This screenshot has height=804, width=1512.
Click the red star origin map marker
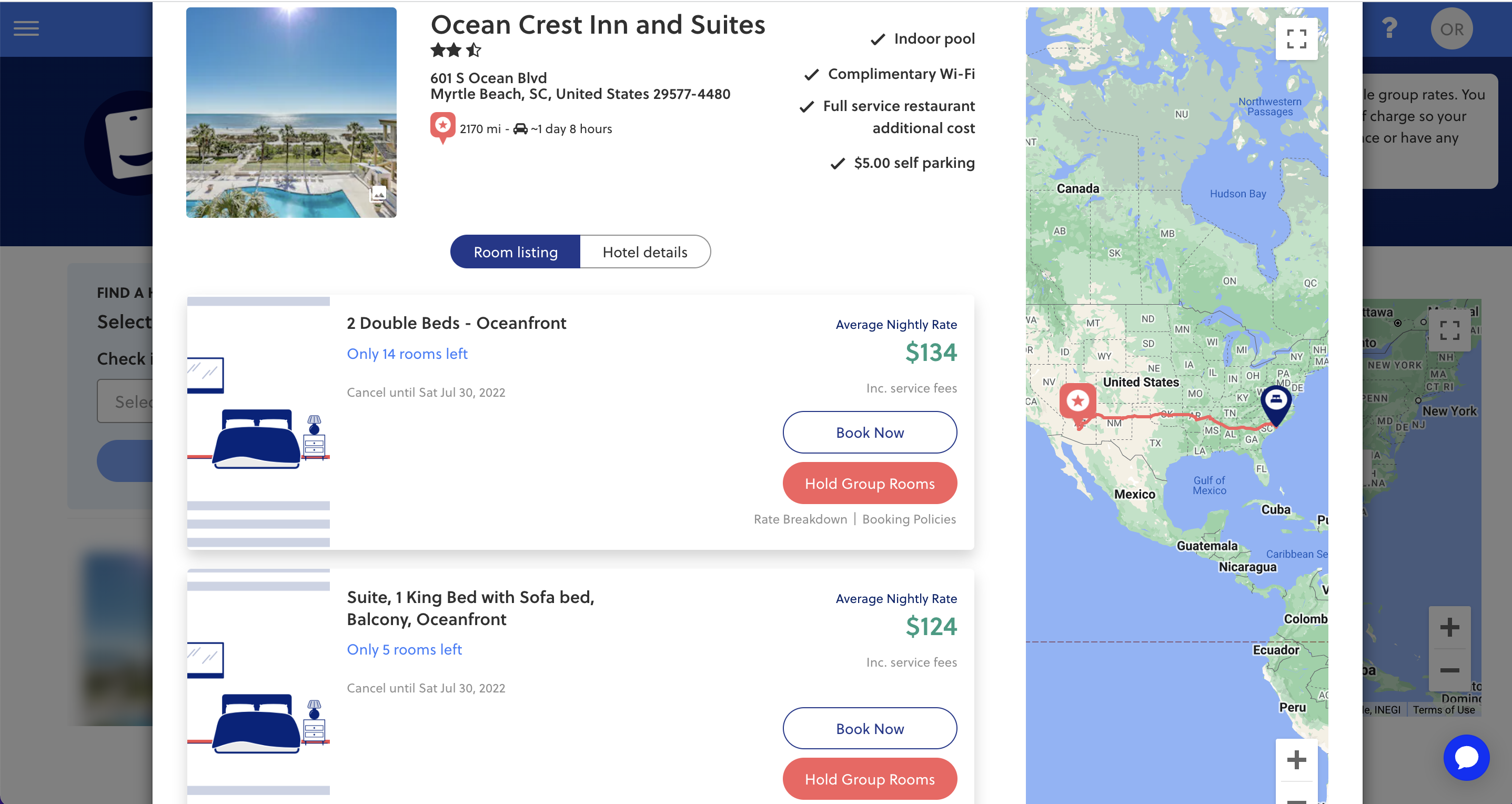tap(1077, 403)
